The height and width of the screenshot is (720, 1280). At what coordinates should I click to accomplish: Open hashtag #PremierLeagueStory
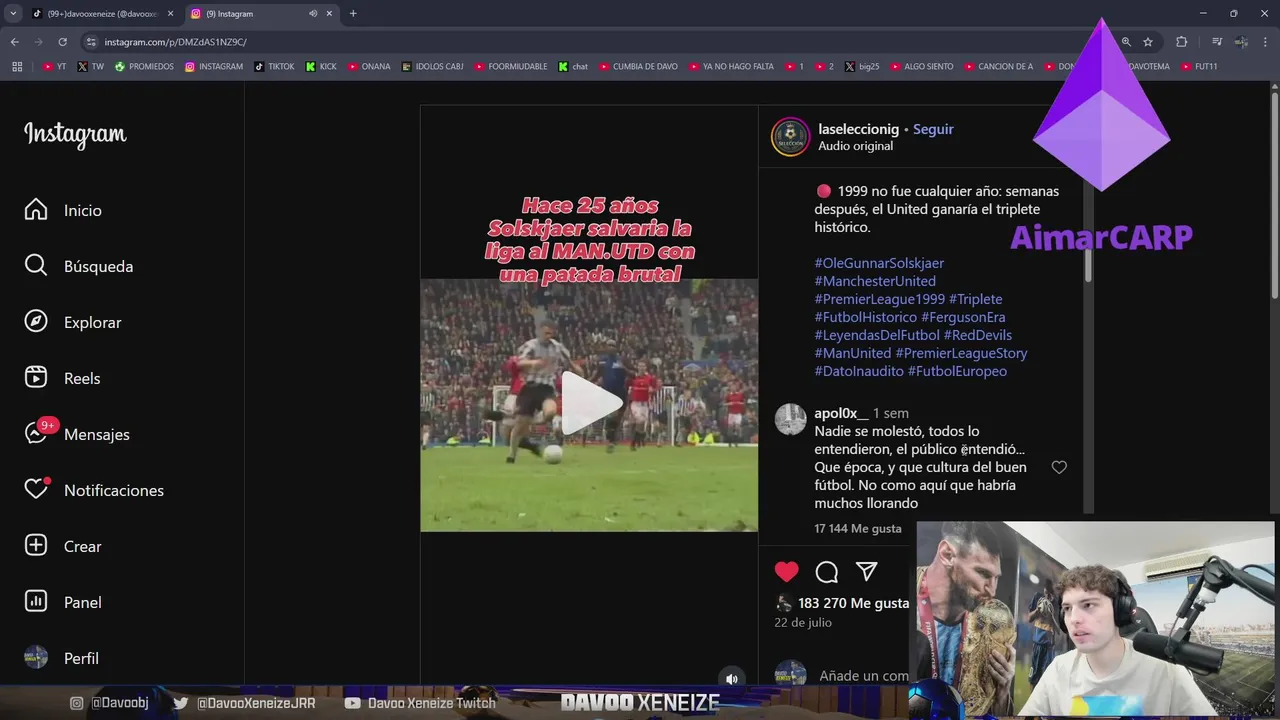coord(961,353)
